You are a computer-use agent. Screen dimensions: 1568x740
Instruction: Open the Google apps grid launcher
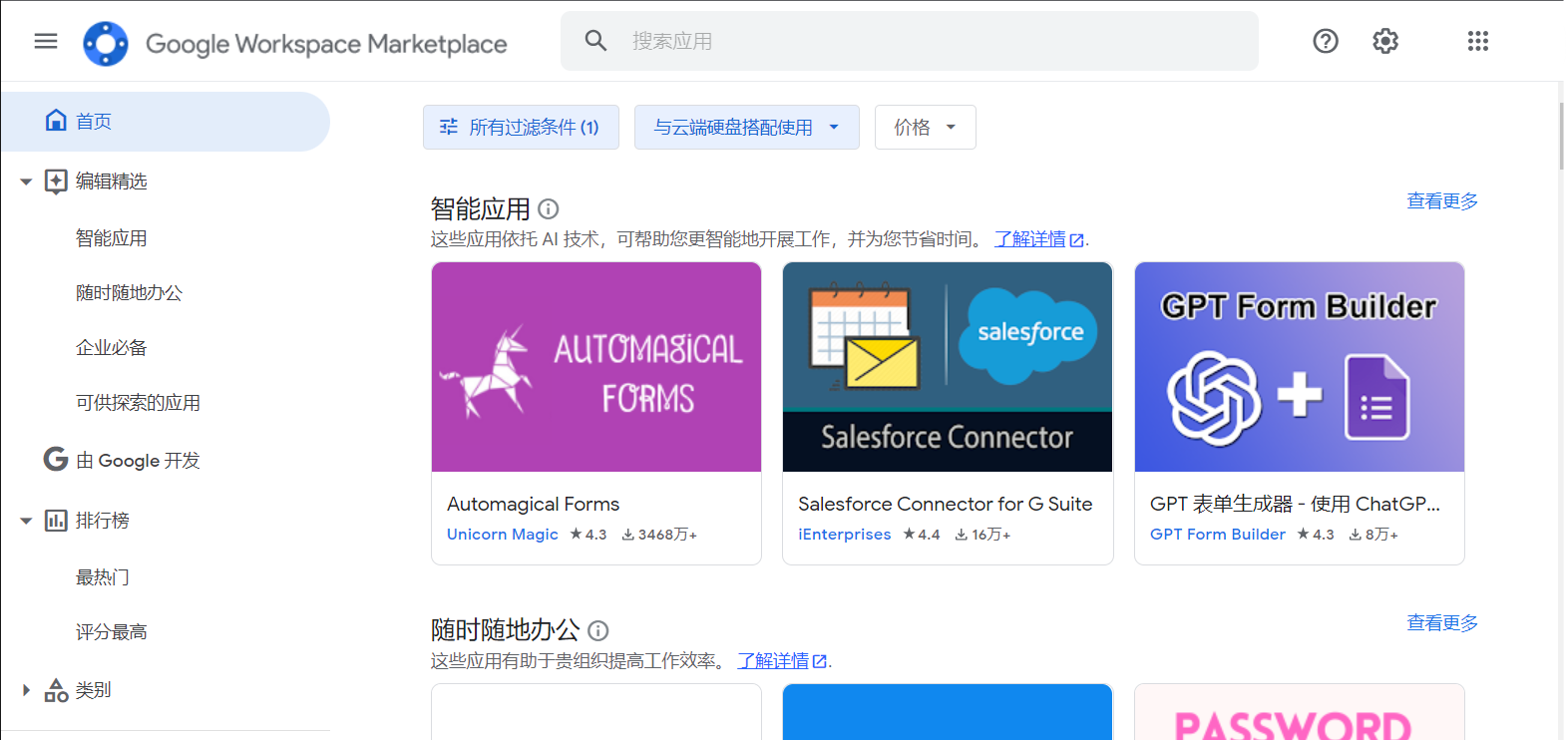[x=1478, y=41]
